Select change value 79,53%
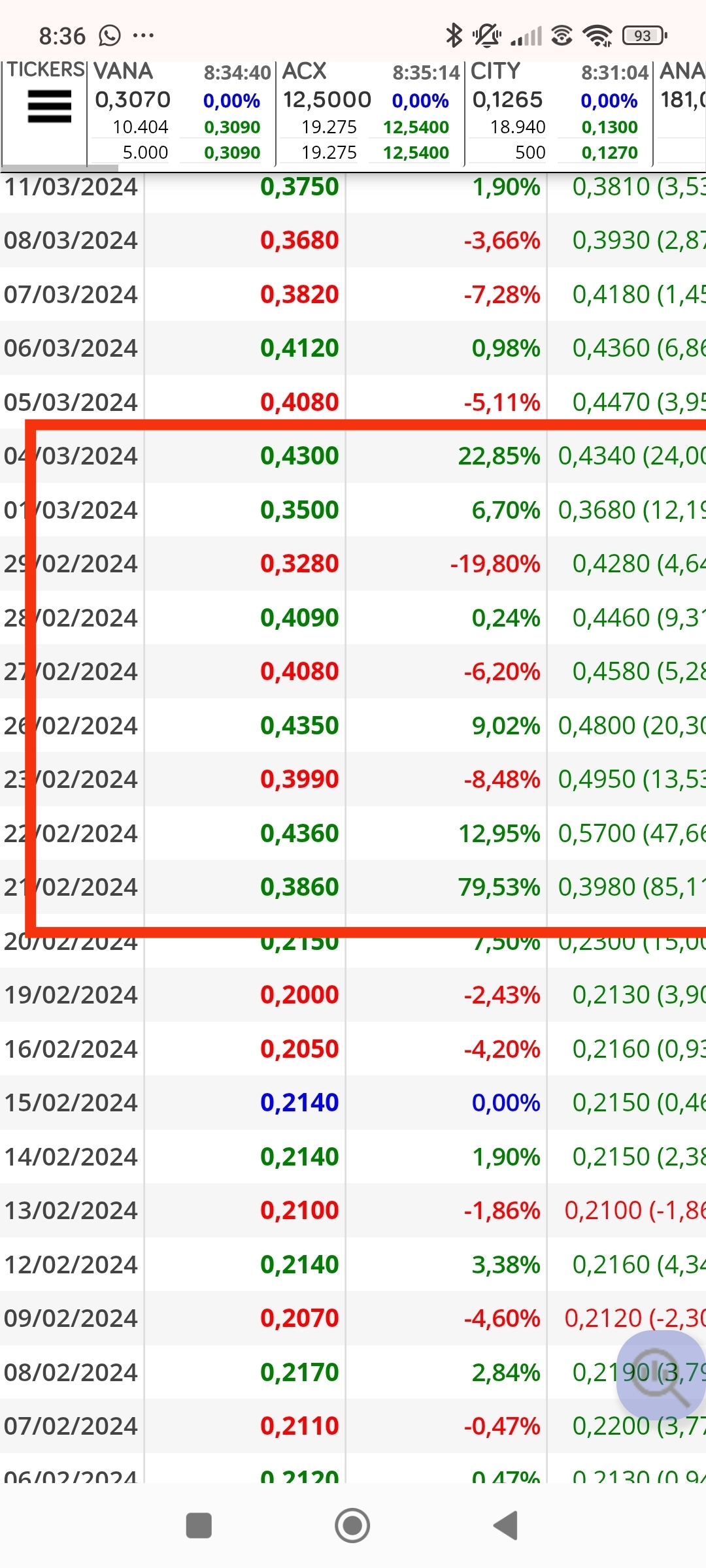 point(499,887)
